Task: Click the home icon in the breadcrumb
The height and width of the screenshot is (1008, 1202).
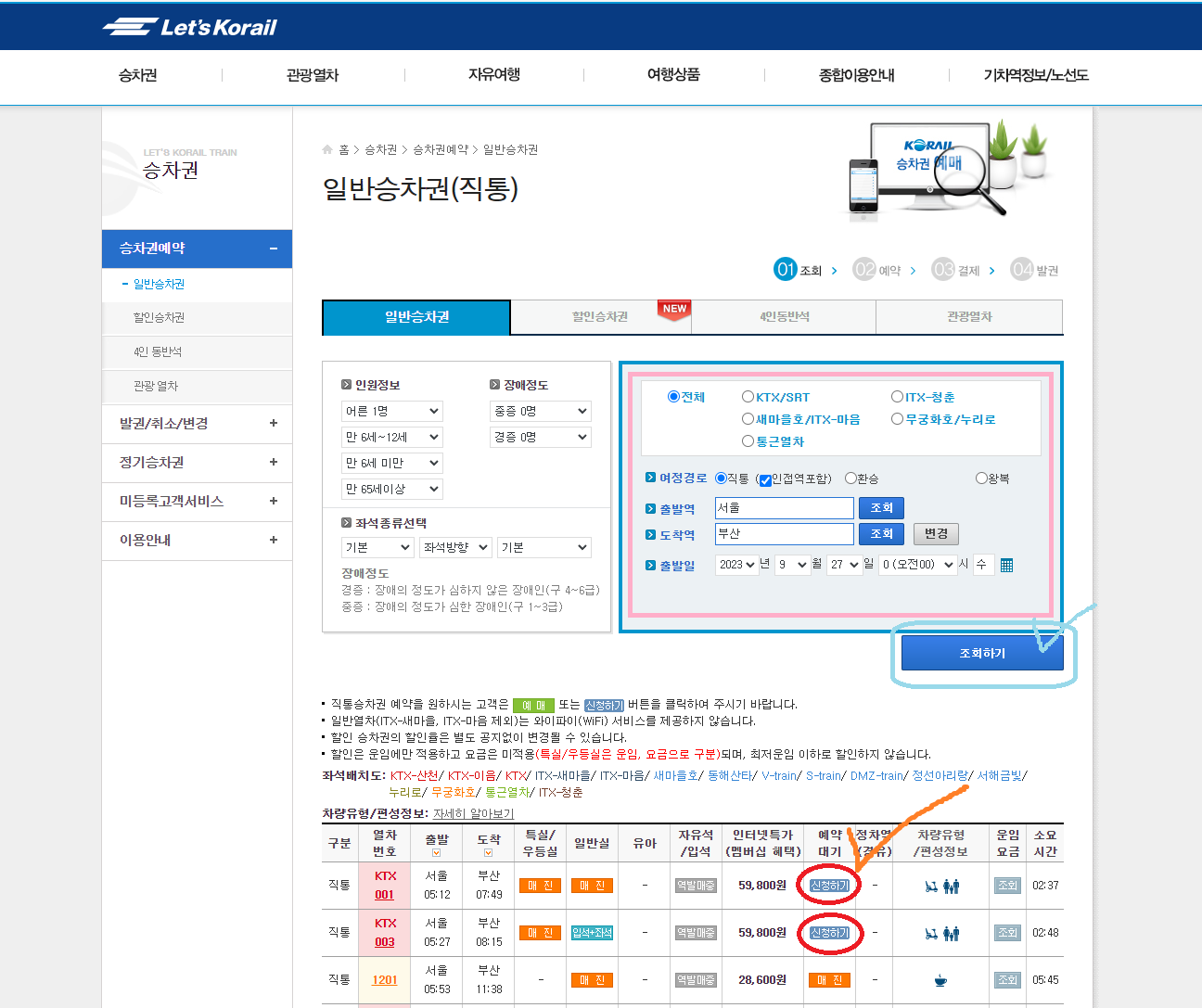Action: [x=326, y=148]
